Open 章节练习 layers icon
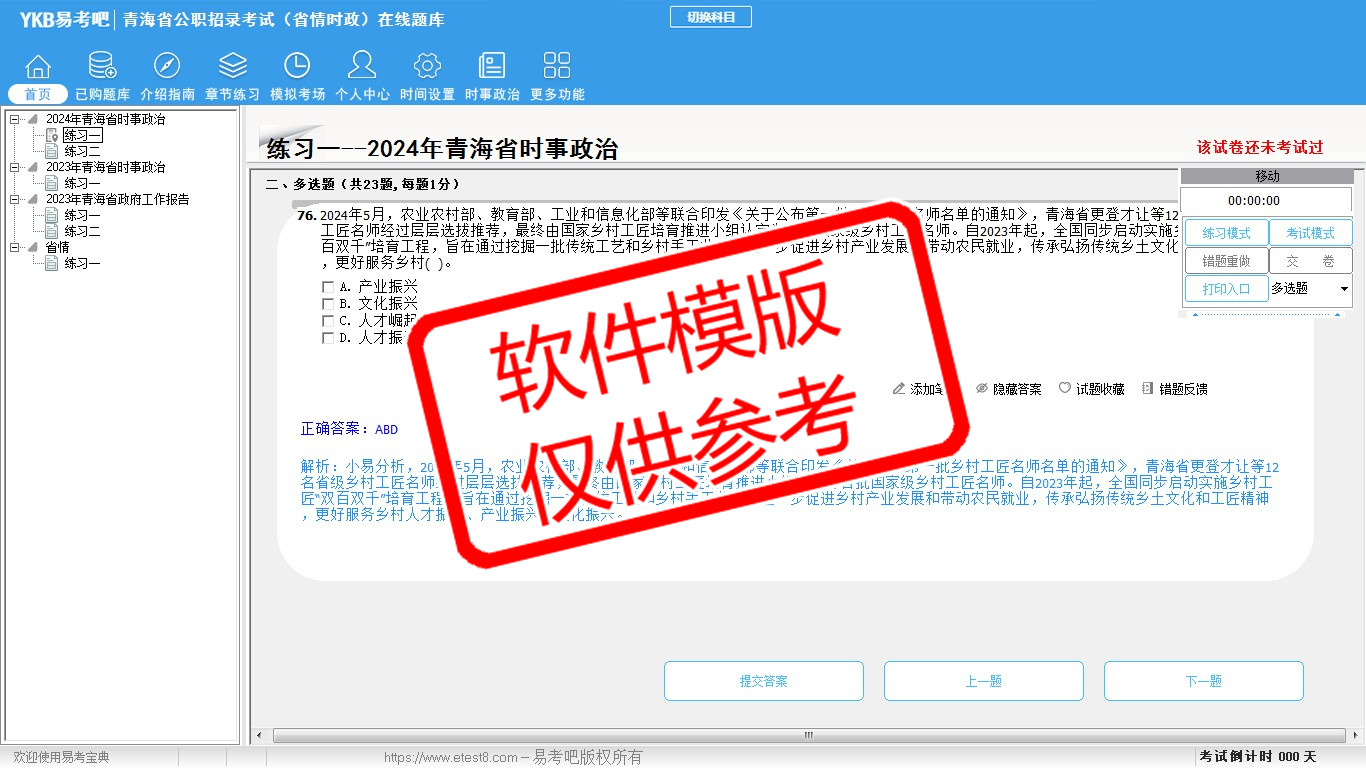This screenshot has height=768, width=1366. pos(232,67)
